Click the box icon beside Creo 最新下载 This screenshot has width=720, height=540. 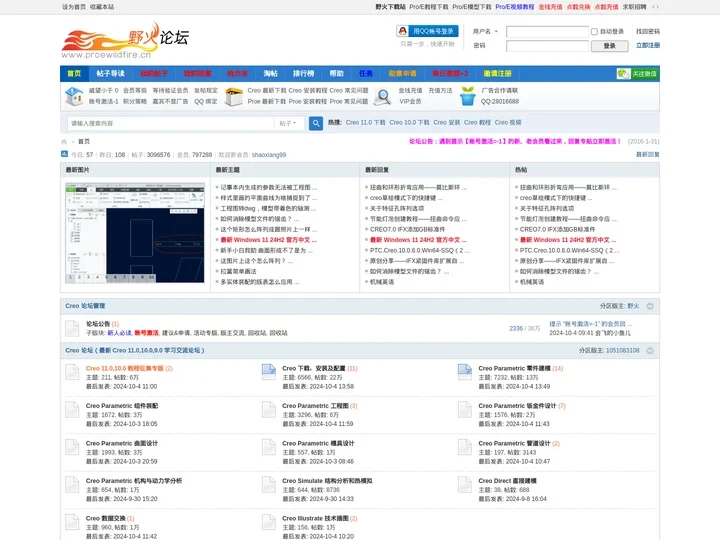(234, 96)
